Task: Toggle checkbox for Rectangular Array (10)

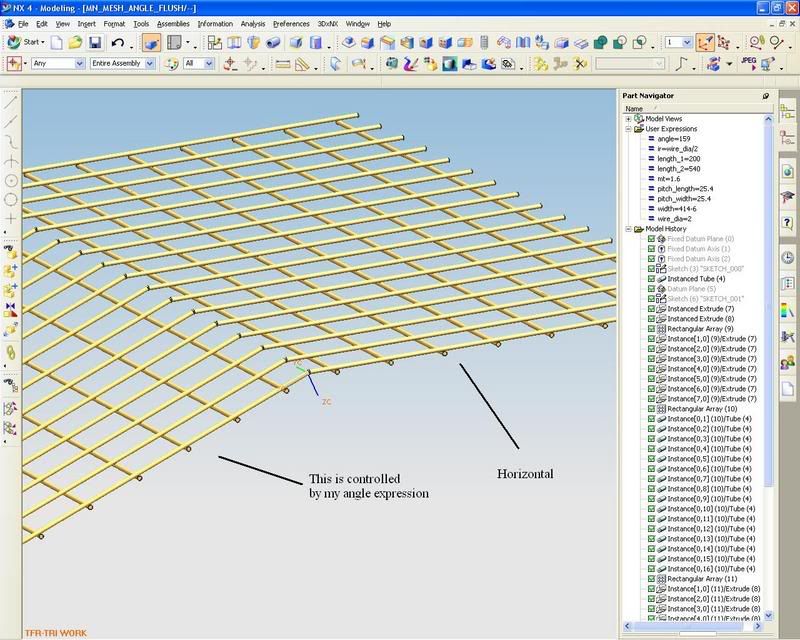Action: point(651,408)
